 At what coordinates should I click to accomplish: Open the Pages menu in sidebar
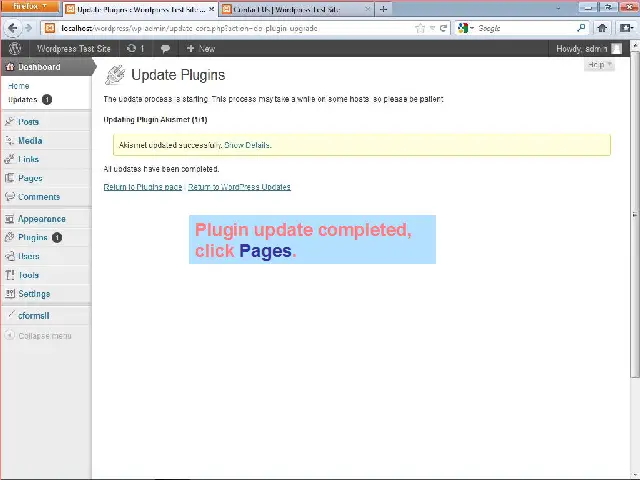(x=30, y=178)
